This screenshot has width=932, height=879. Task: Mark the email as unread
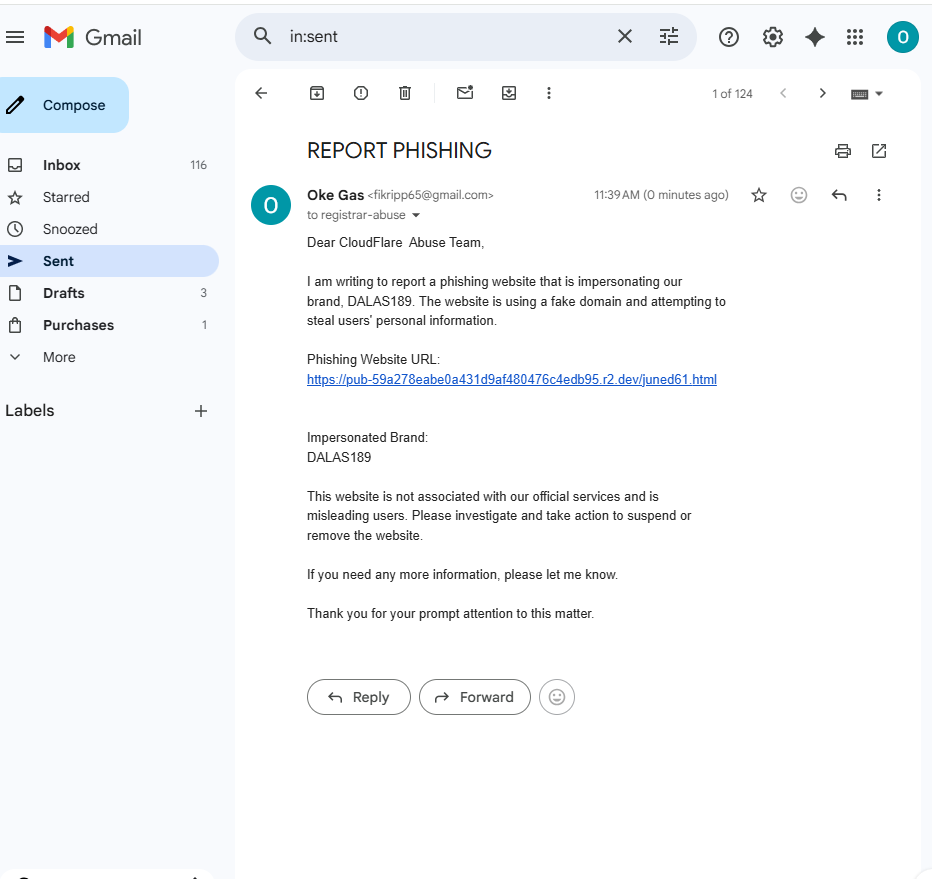(465, 93)
